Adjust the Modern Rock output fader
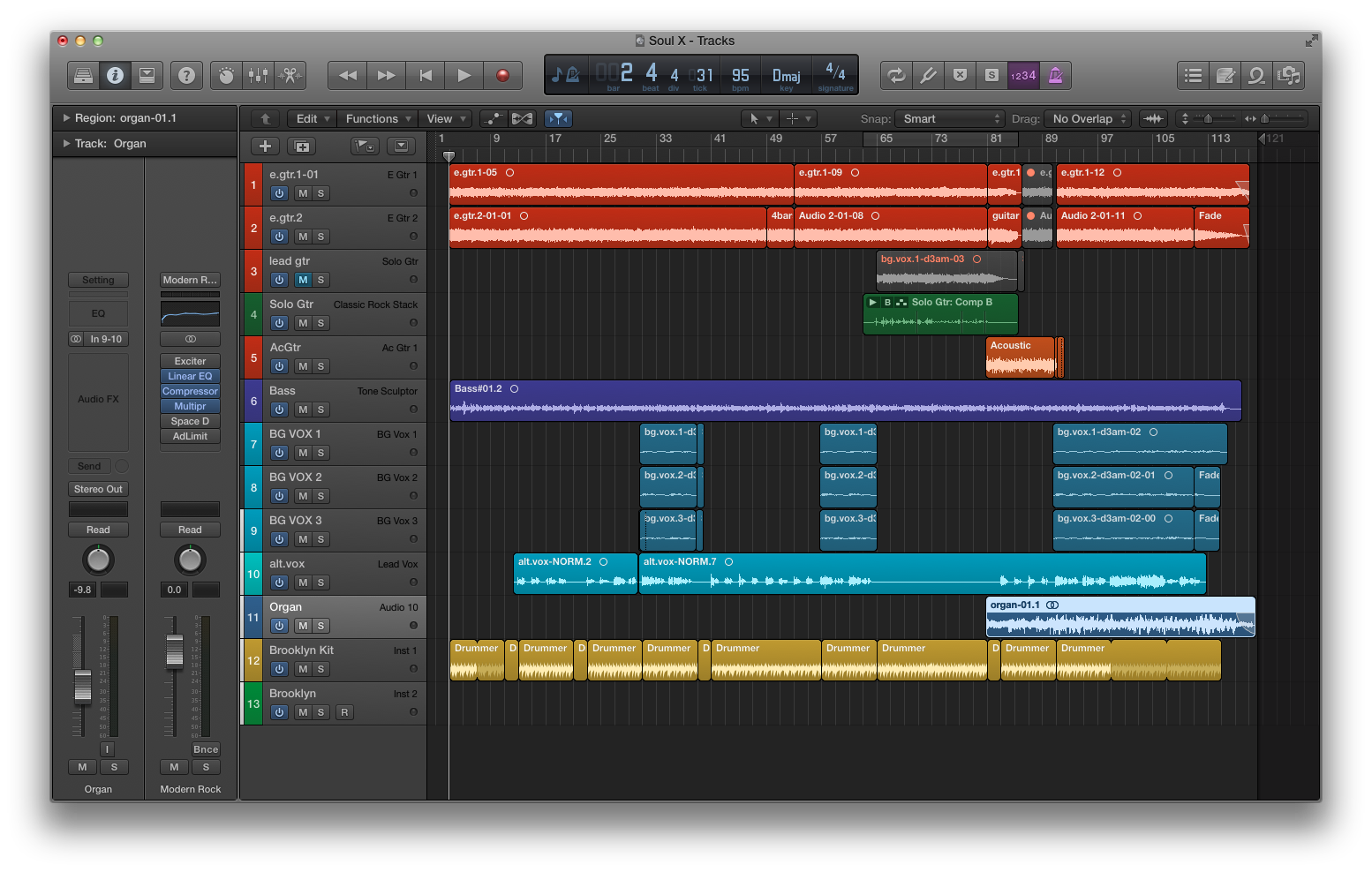This screenshot has height=872, width=1372. (x=175, y=650)
